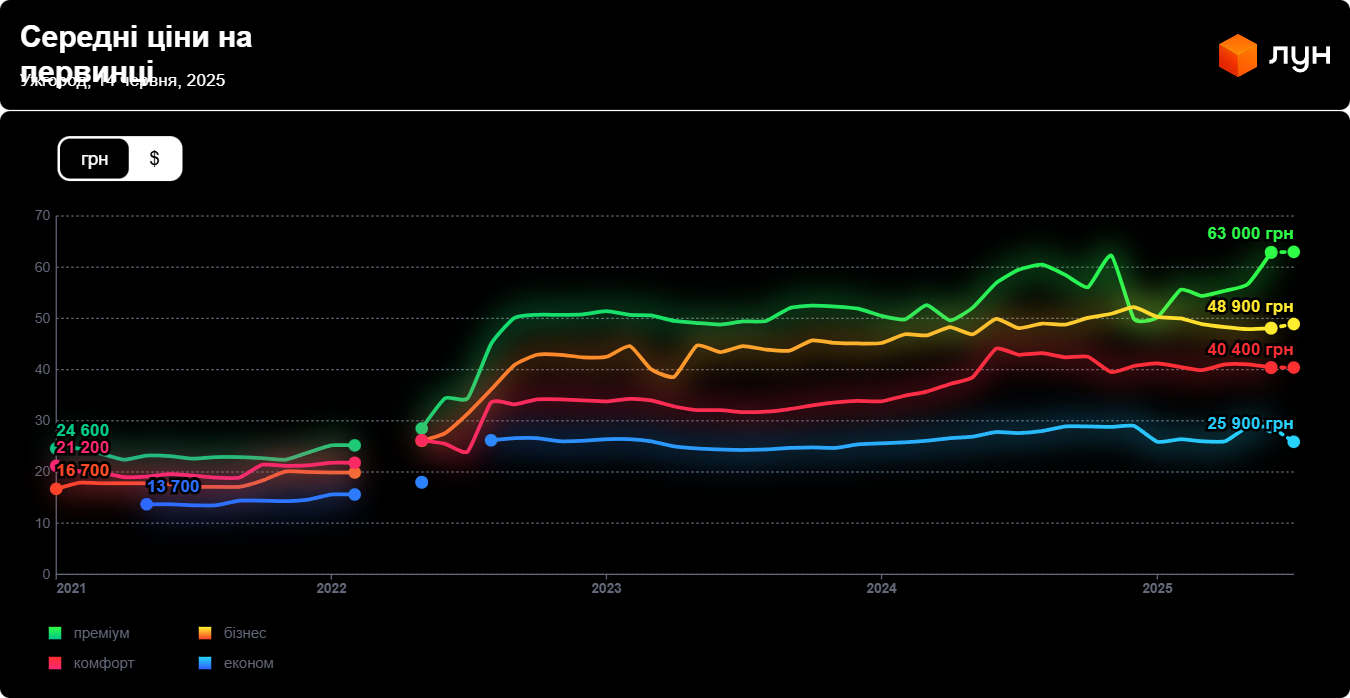Click the ЛУН brand name text
The image size is (1350, 698).
(x=1299, y=55)
